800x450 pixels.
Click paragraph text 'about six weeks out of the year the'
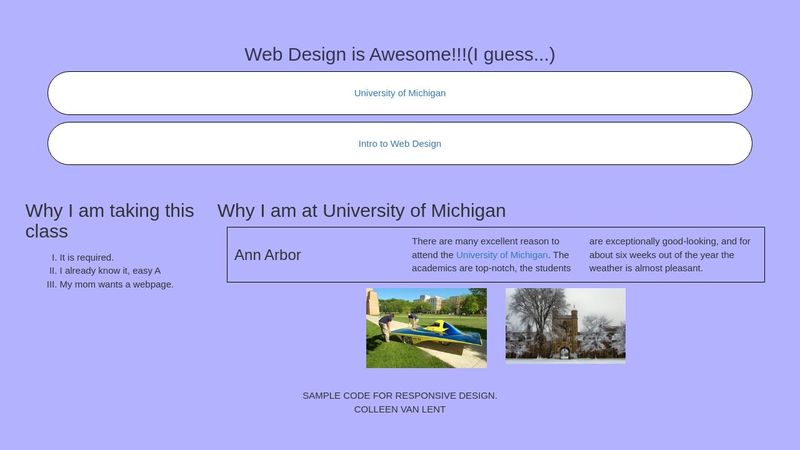[662, 255]
